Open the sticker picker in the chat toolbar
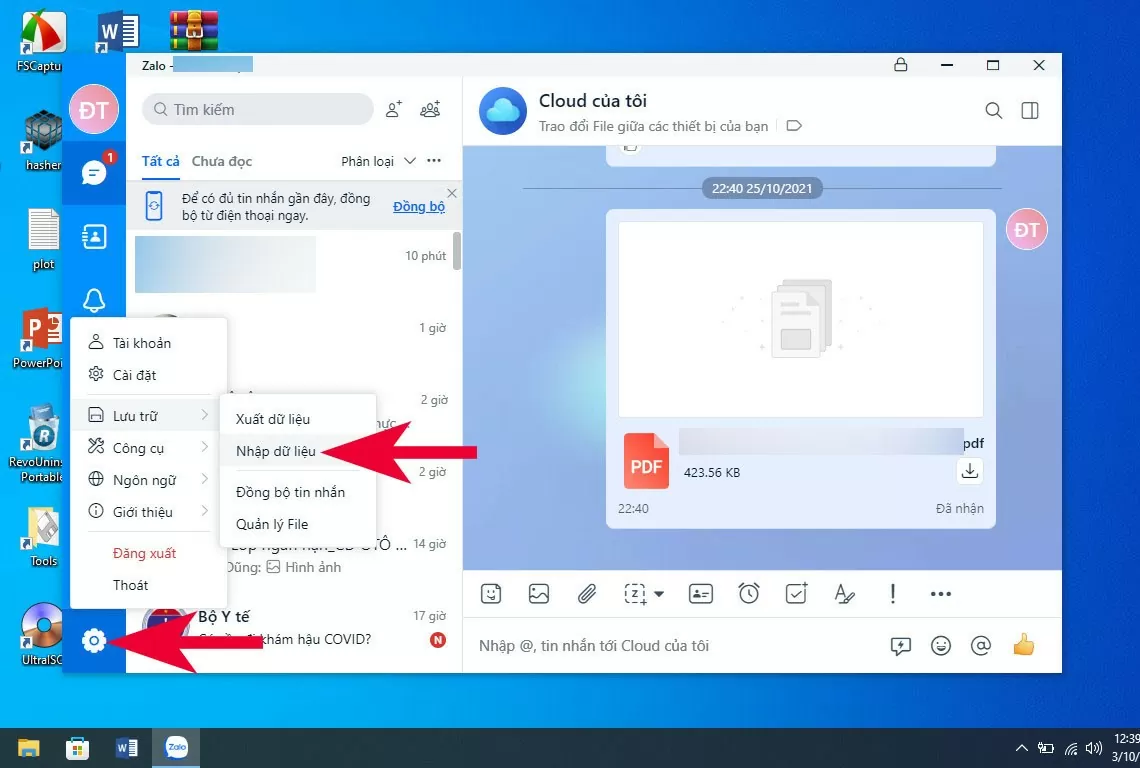The width and height of the screenshot is (1140, 768). click(491, 593)
